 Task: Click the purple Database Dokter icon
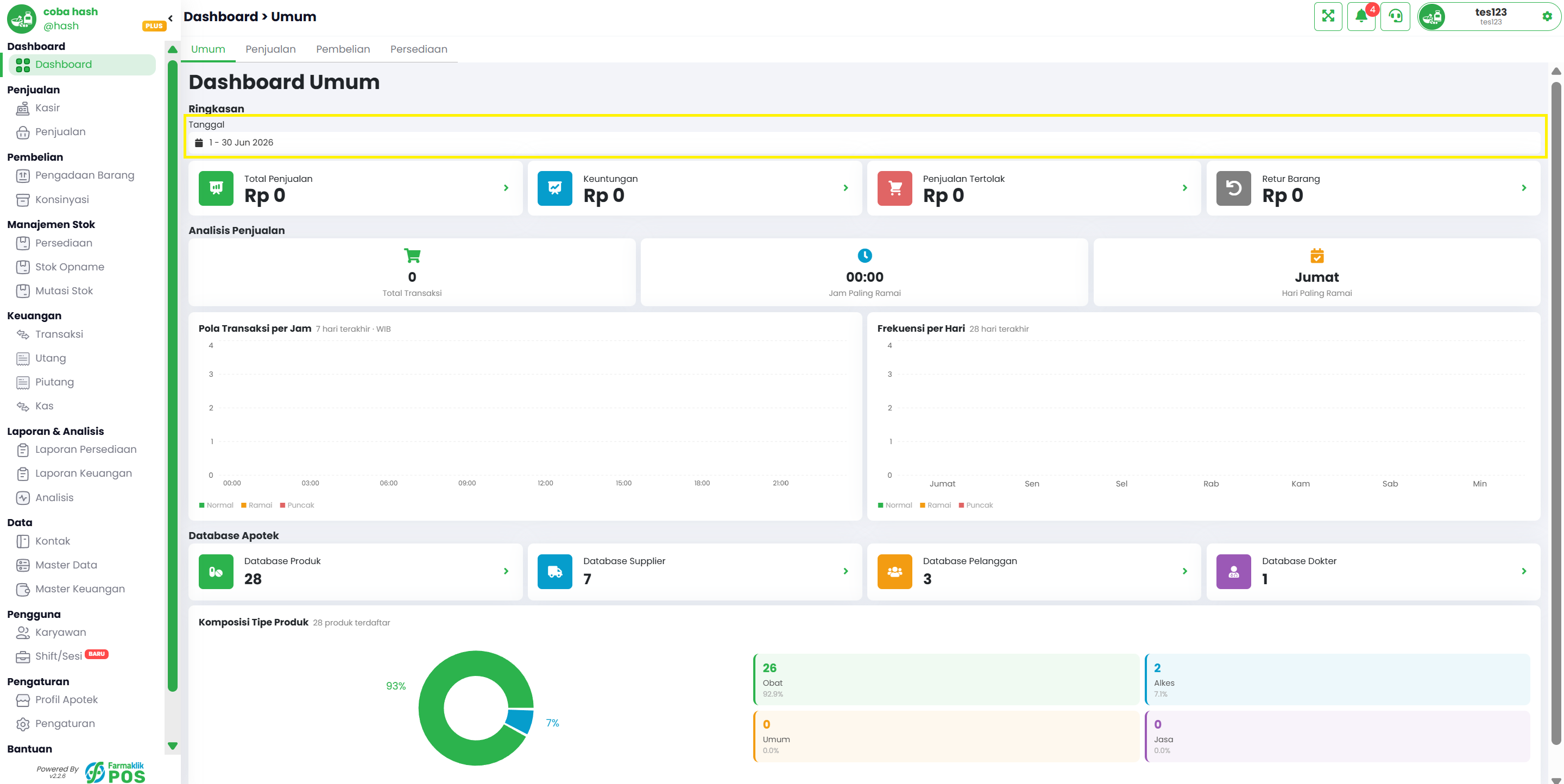click(x=1234, y=572)
